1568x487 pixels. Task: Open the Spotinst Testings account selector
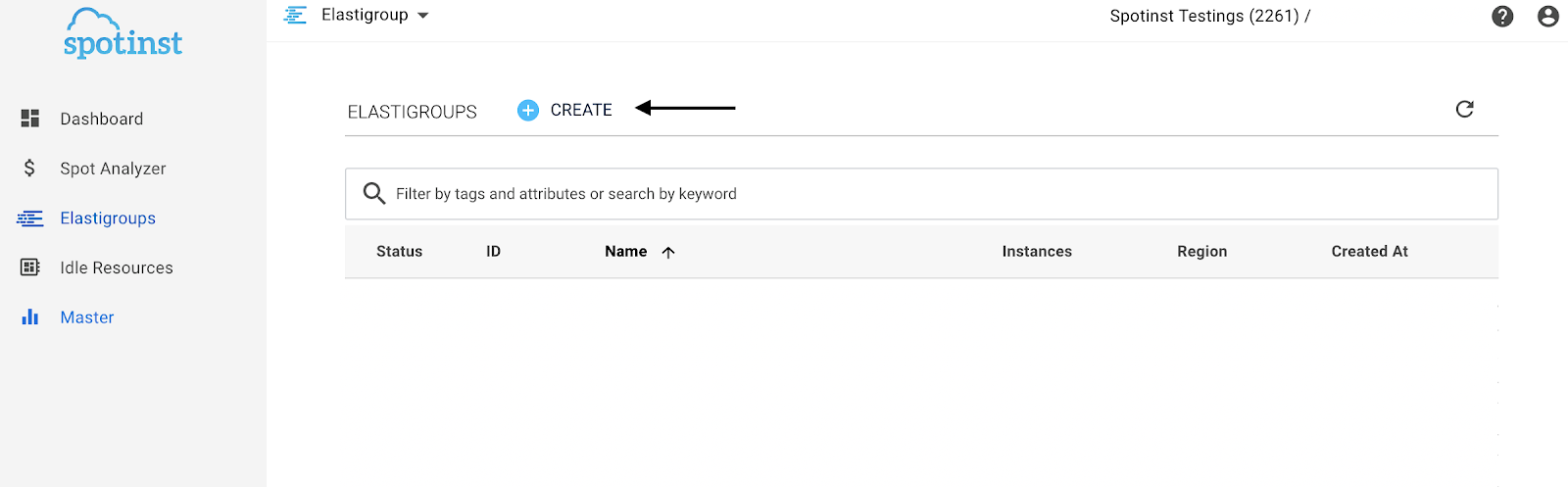1209,16
